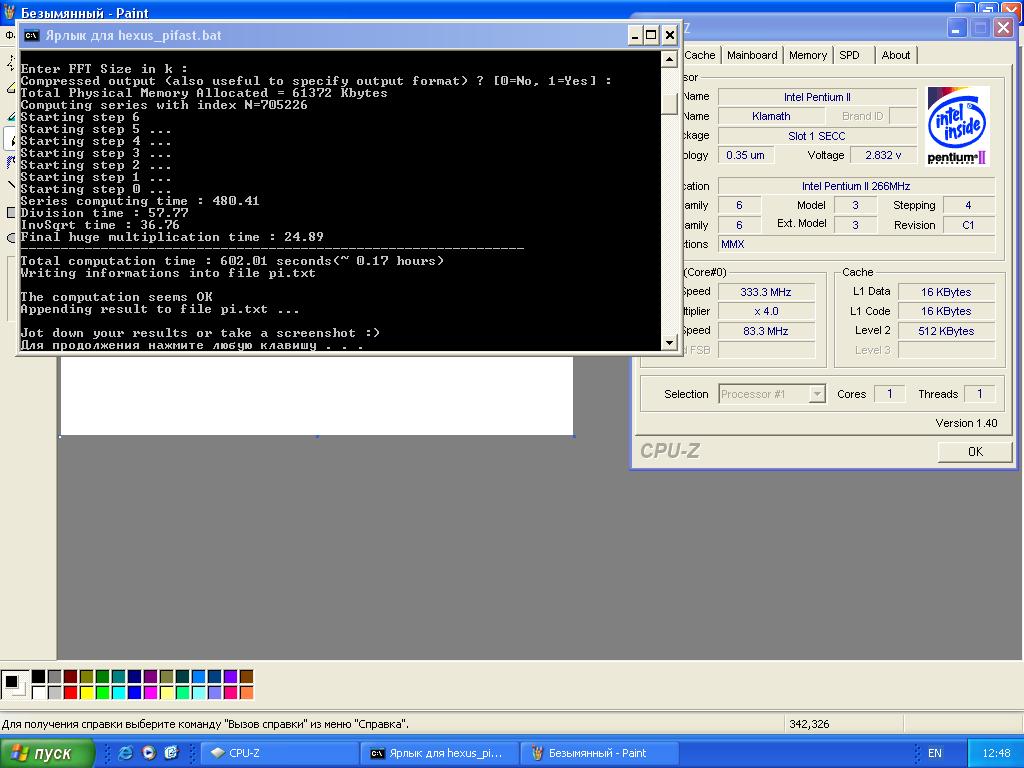Screen dimensions: 1024x768
Task: Click the Series computing time 480.41 line
Action: 140,200
